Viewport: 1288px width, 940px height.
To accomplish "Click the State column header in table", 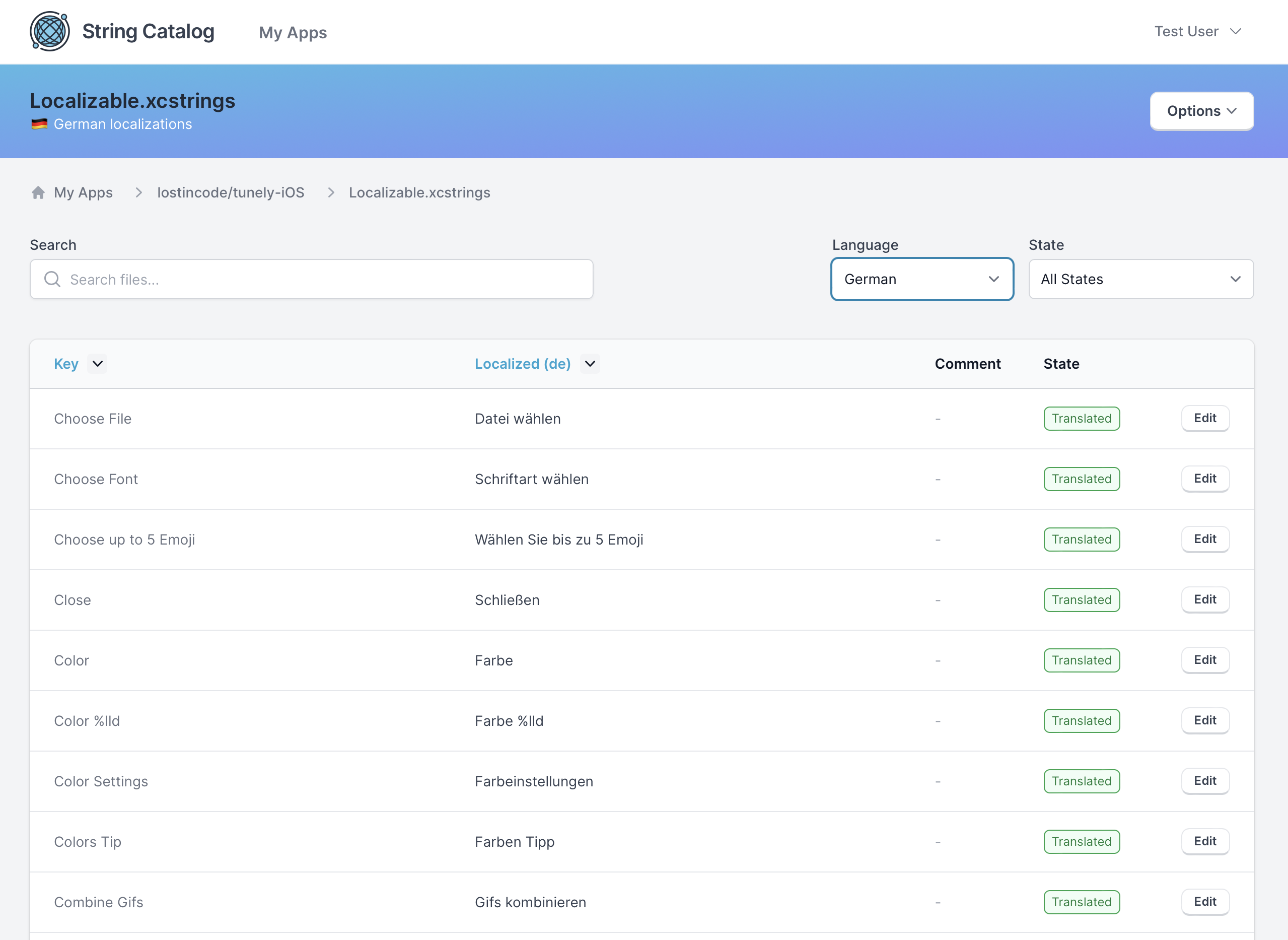I will [x=1061, y=364].
